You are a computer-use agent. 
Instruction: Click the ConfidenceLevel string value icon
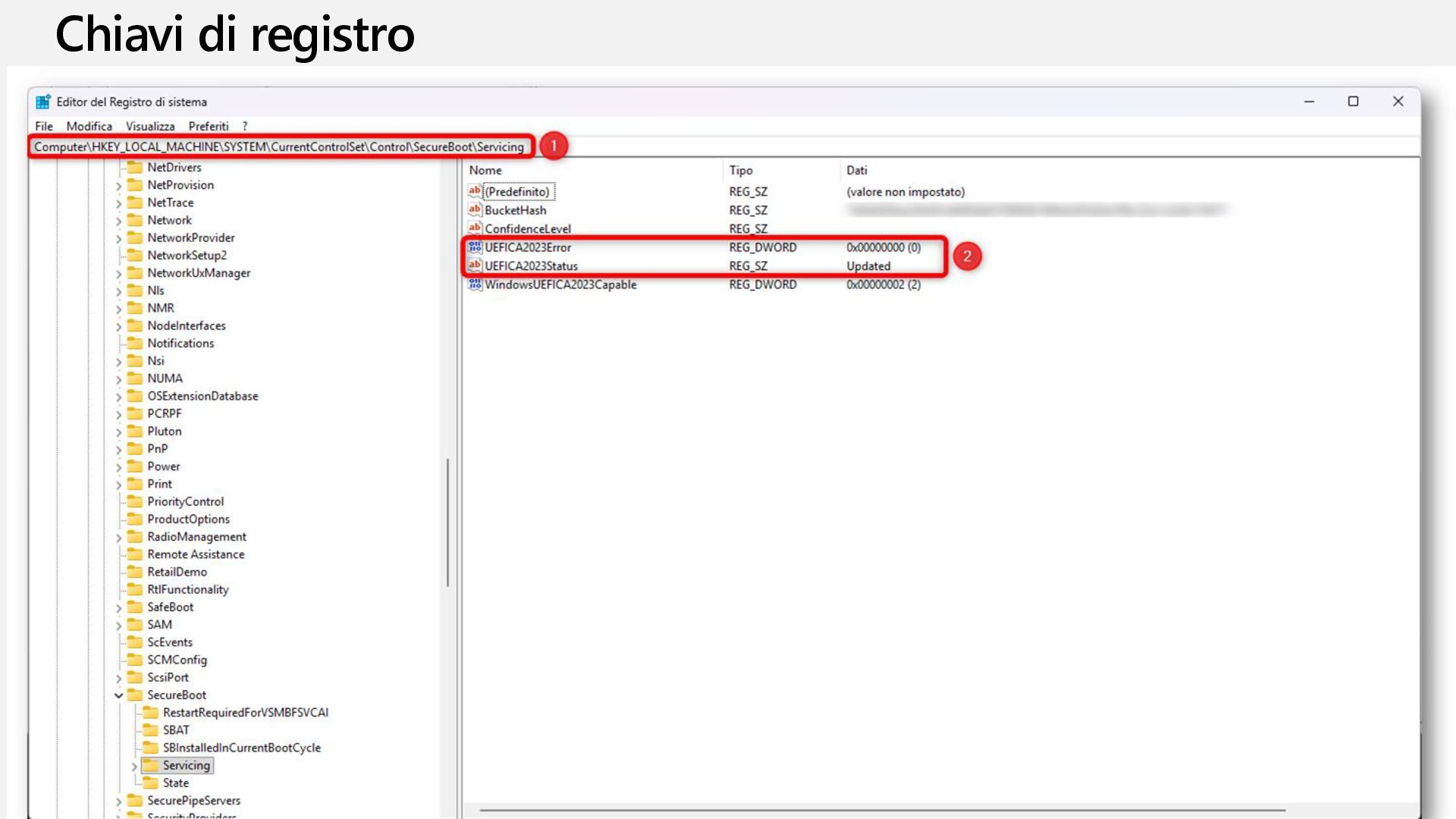[x=475, y=228]
